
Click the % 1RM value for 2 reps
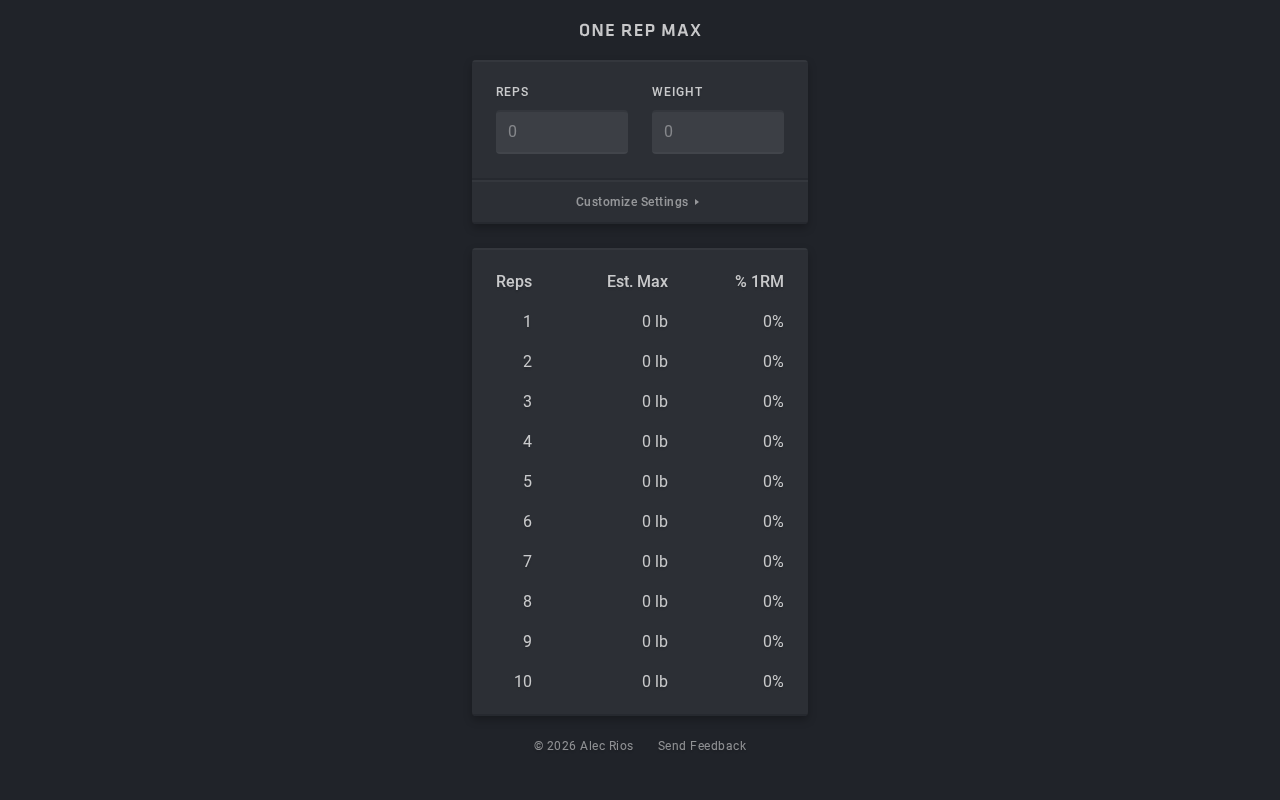[x=773, y=362]
